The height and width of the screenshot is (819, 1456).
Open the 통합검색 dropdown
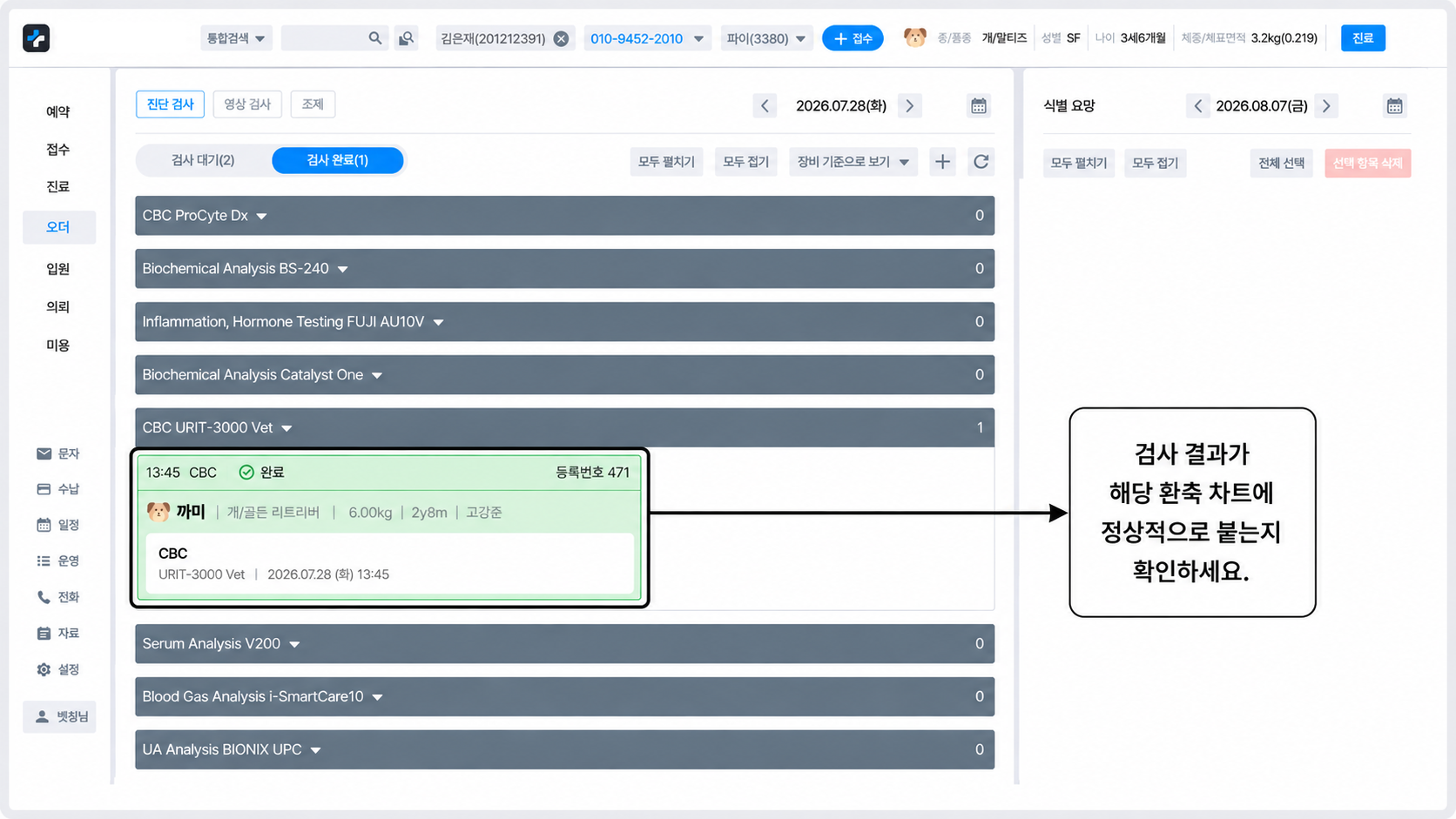coord(236,38)
